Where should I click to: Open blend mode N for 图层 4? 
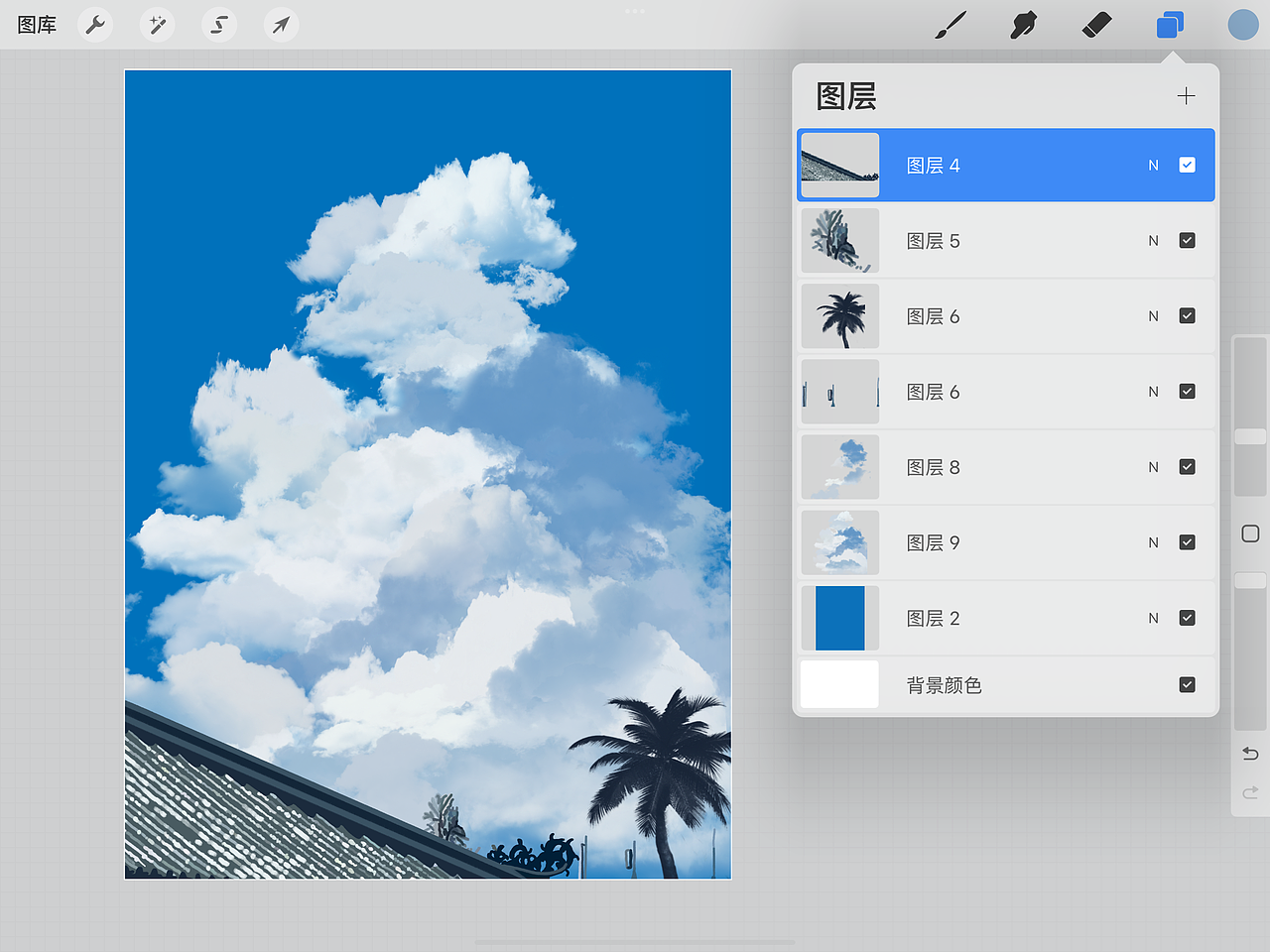(x=1153, y=166)
